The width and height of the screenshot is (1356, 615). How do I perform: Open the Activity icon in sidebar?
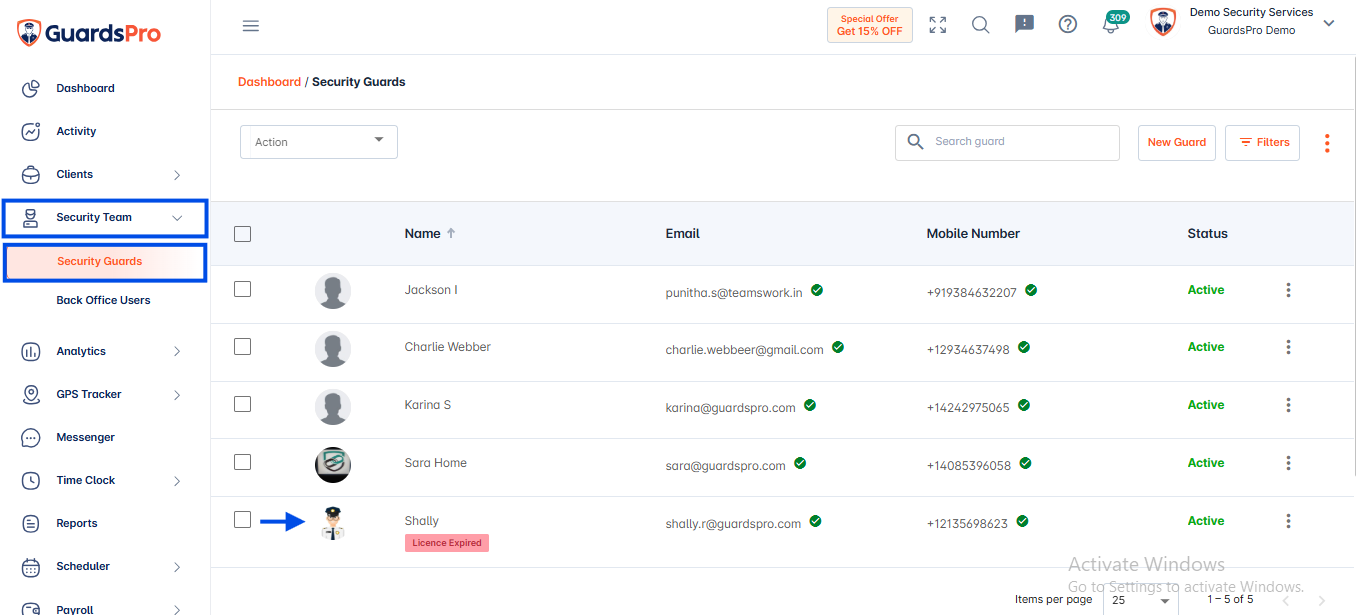[31, 132]
